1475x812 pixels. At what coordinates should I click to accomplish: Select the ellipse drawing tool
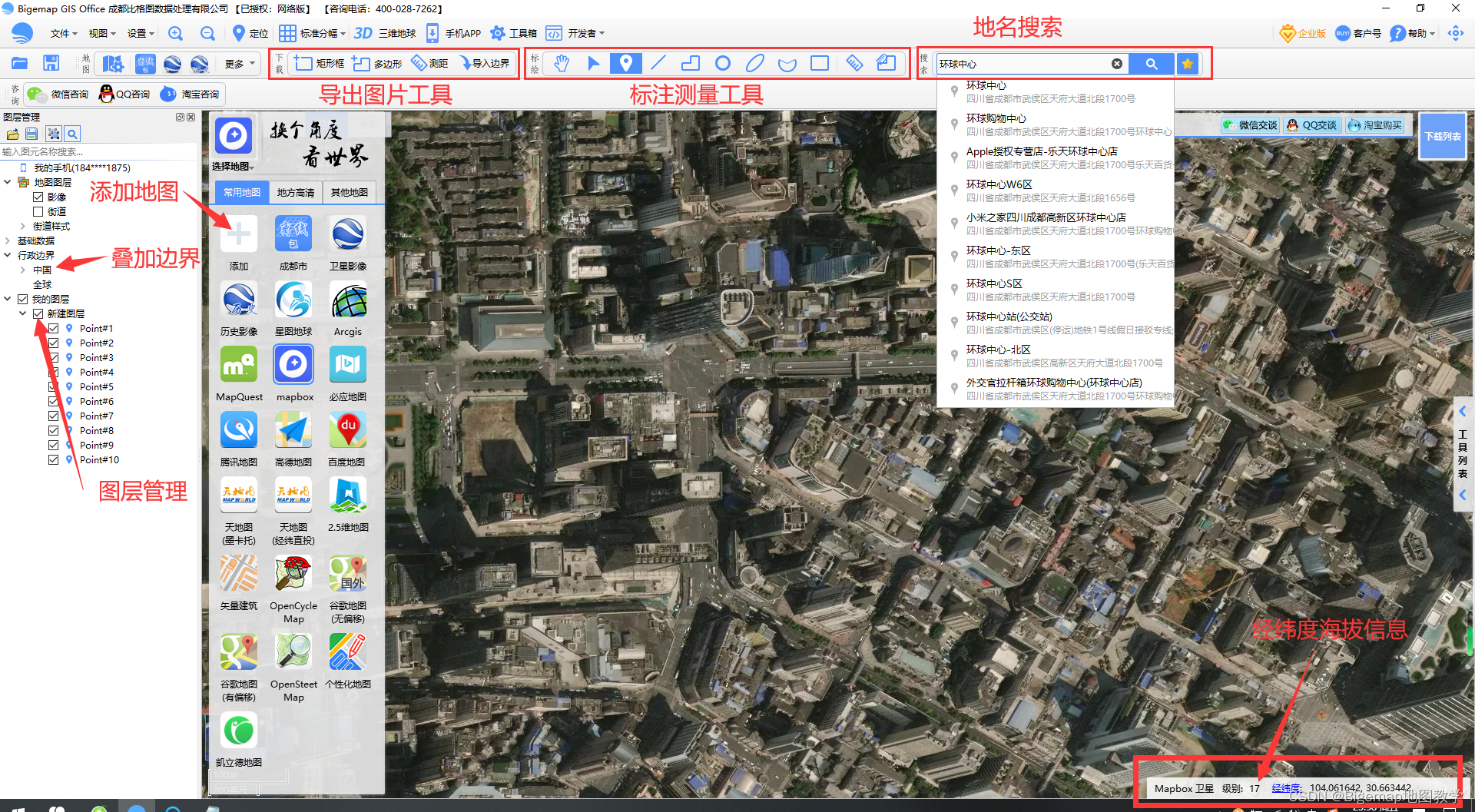[755, 63]
